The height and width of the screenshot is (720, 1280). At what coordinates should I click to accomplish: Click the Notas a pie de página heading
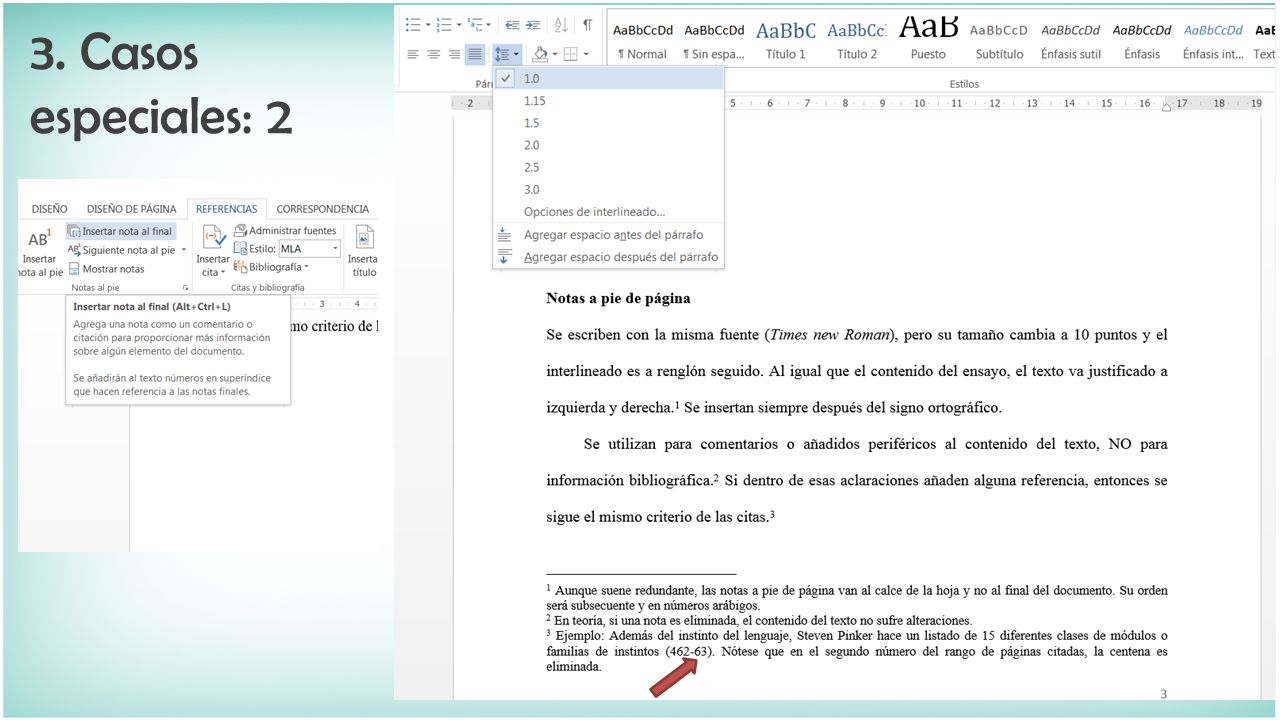[x=618, y=298]
